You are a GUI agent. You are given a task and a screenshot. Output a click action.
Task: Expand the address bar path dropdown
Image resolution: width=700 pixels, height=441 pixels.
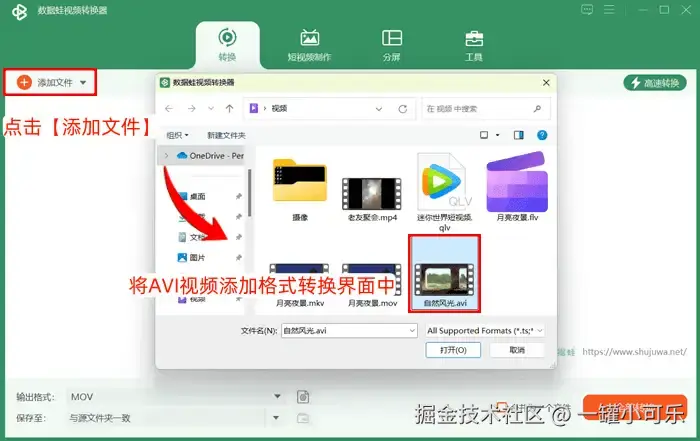coord(379,109)
